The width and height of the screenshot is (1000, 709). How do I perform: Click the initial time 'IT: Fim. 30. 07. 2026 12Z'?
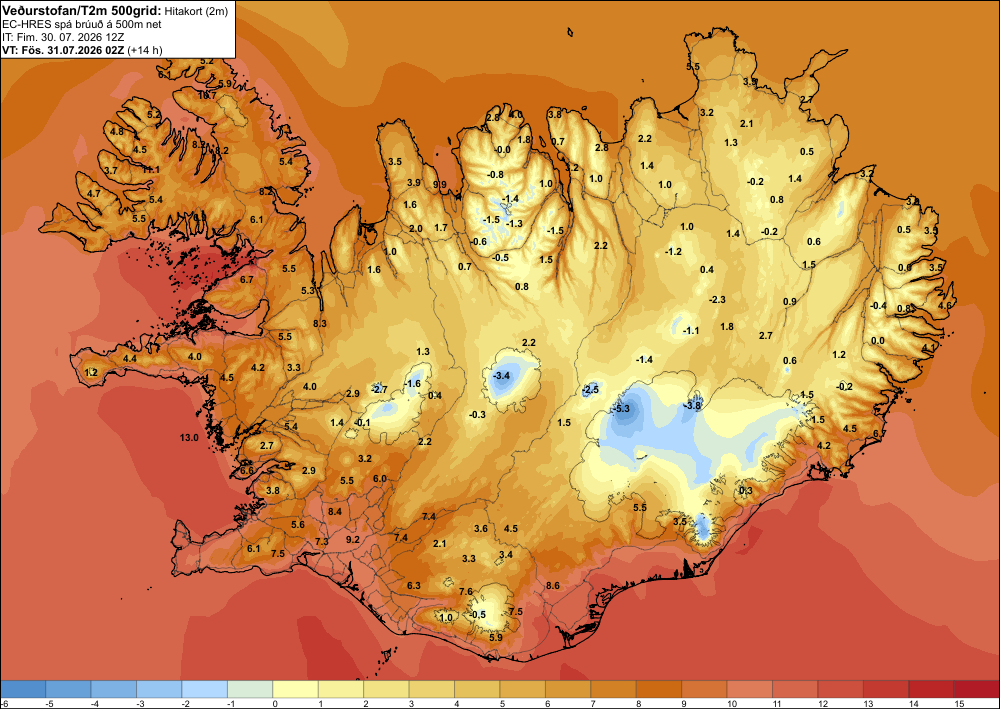pyautogui.click(x=62, y=37)
